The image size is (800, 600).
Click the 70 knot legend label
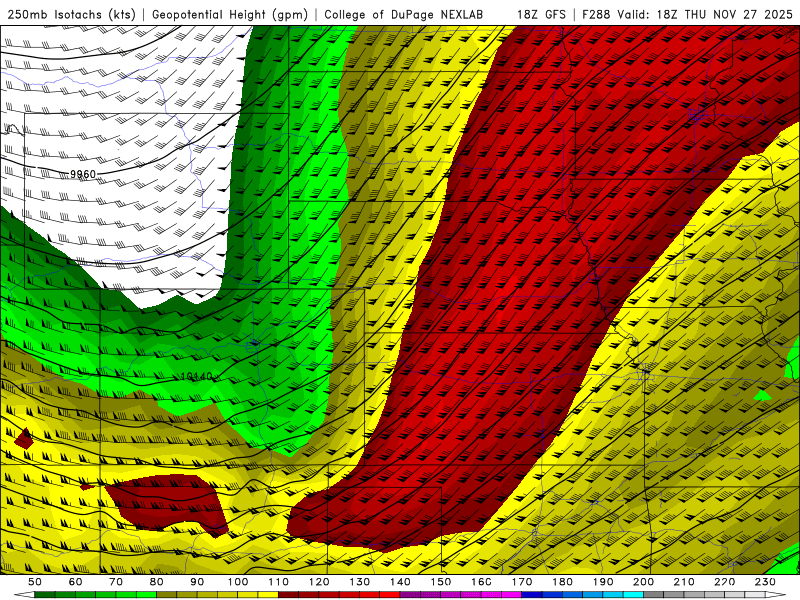click(116, 582)
